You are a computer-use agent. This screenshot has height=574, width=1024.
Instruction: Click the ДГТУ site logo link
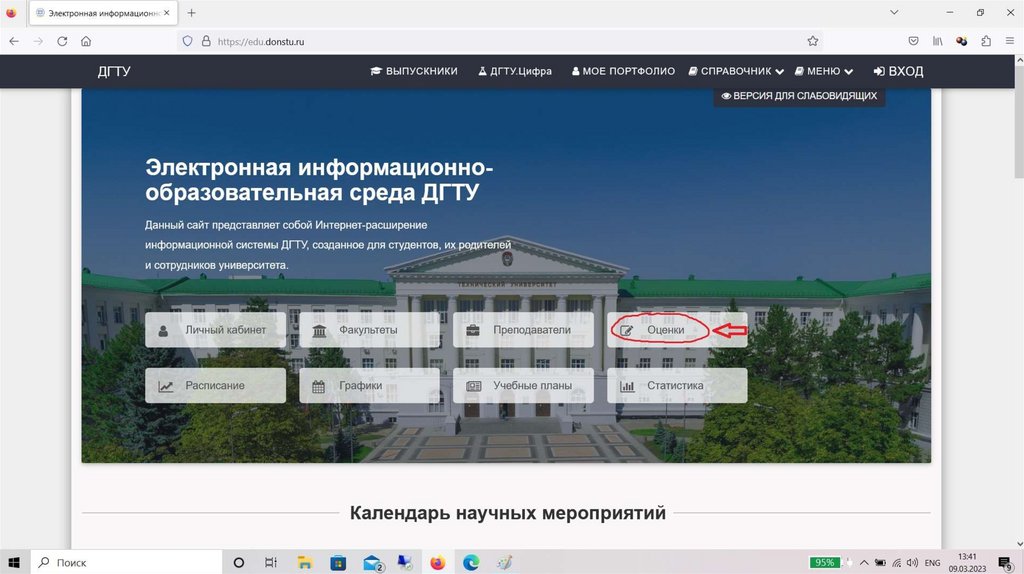(114, 71)
